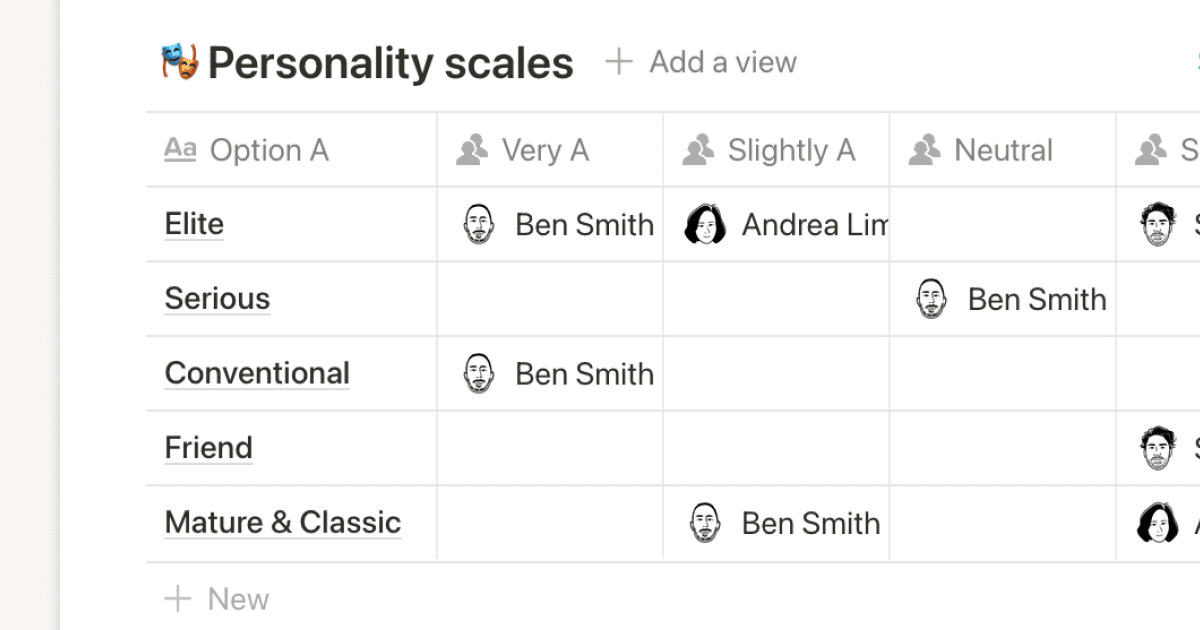Click Ben Smith's avatar in the Elite row
This screenshot has width=1200, height=630.
[x=479, y=225]
